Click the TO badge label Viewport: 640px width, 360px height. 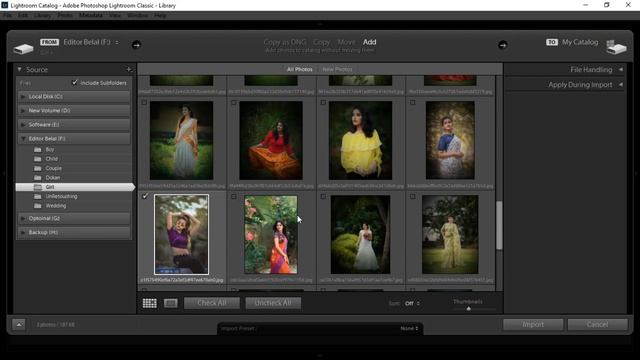pos(551,42)
